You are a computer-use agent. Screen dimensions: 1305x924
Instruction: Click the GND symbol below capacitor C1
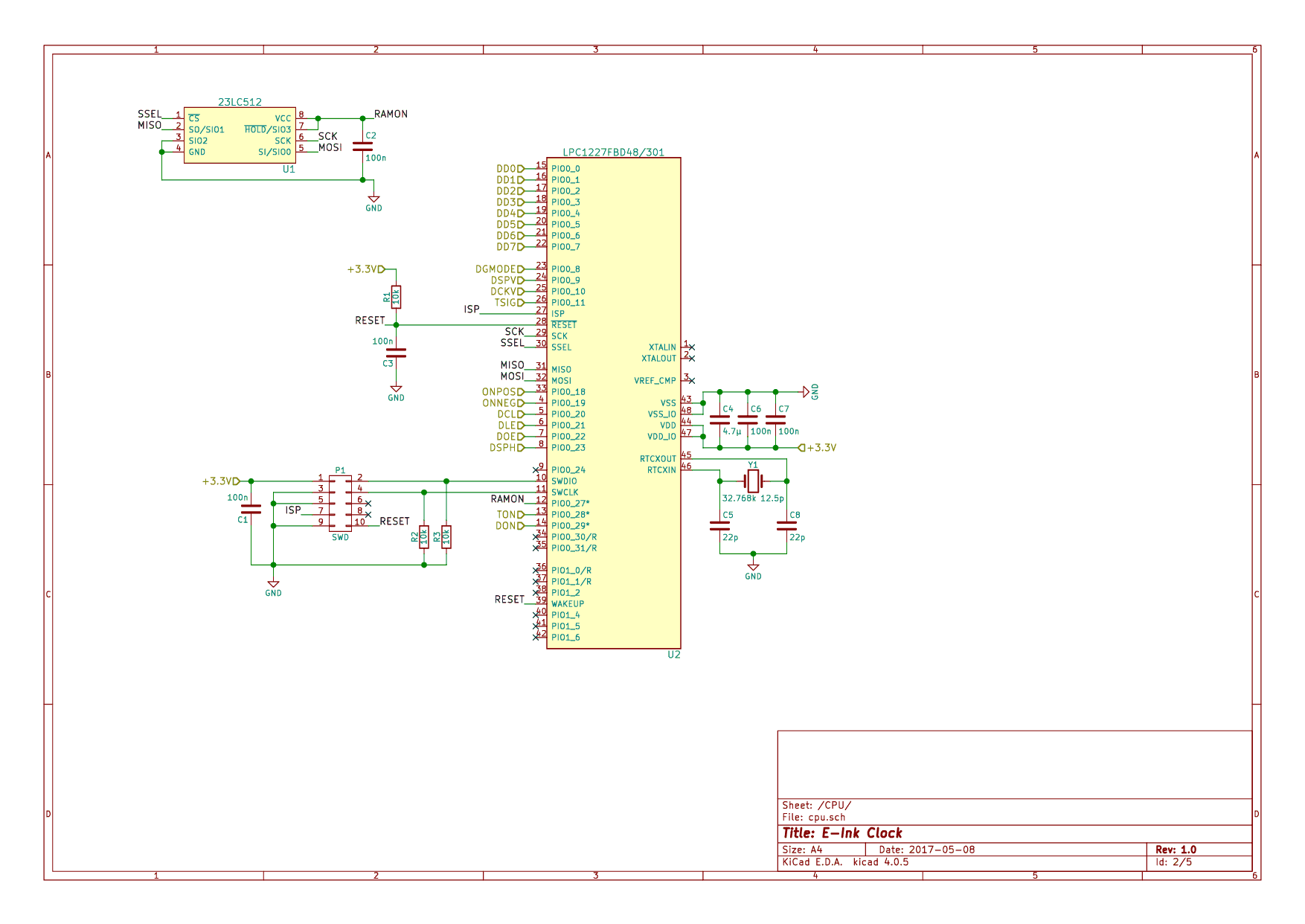click(x=273, y=587)
